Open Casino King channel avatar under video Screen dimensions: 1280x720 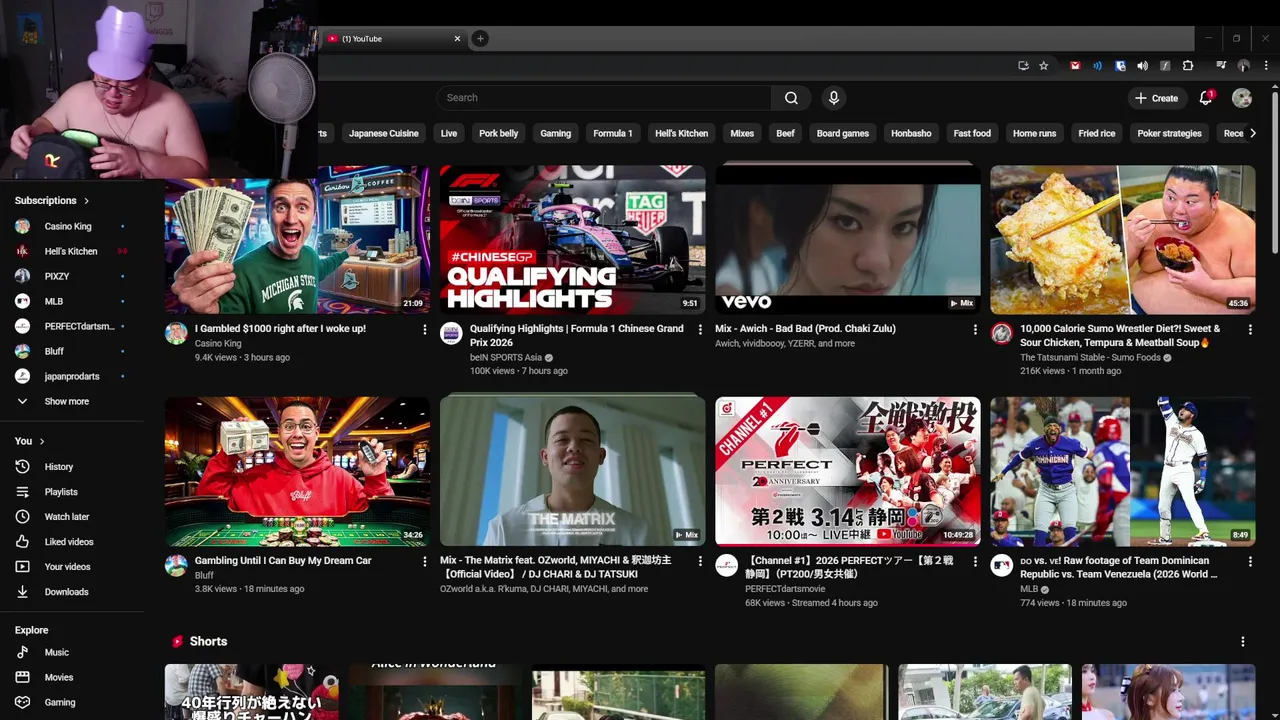click(176, 334)
